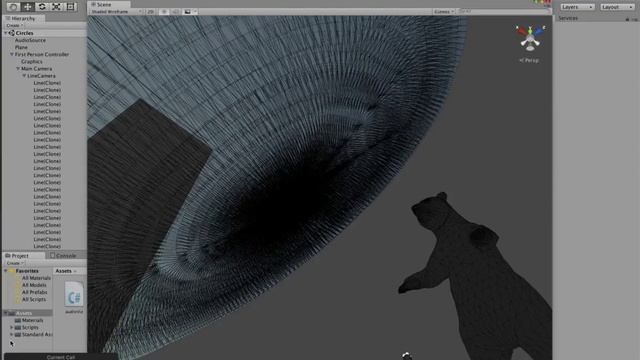Collapse the Main Camera node
The width and height of the screenshot is (640, 360).
point(18,69)
